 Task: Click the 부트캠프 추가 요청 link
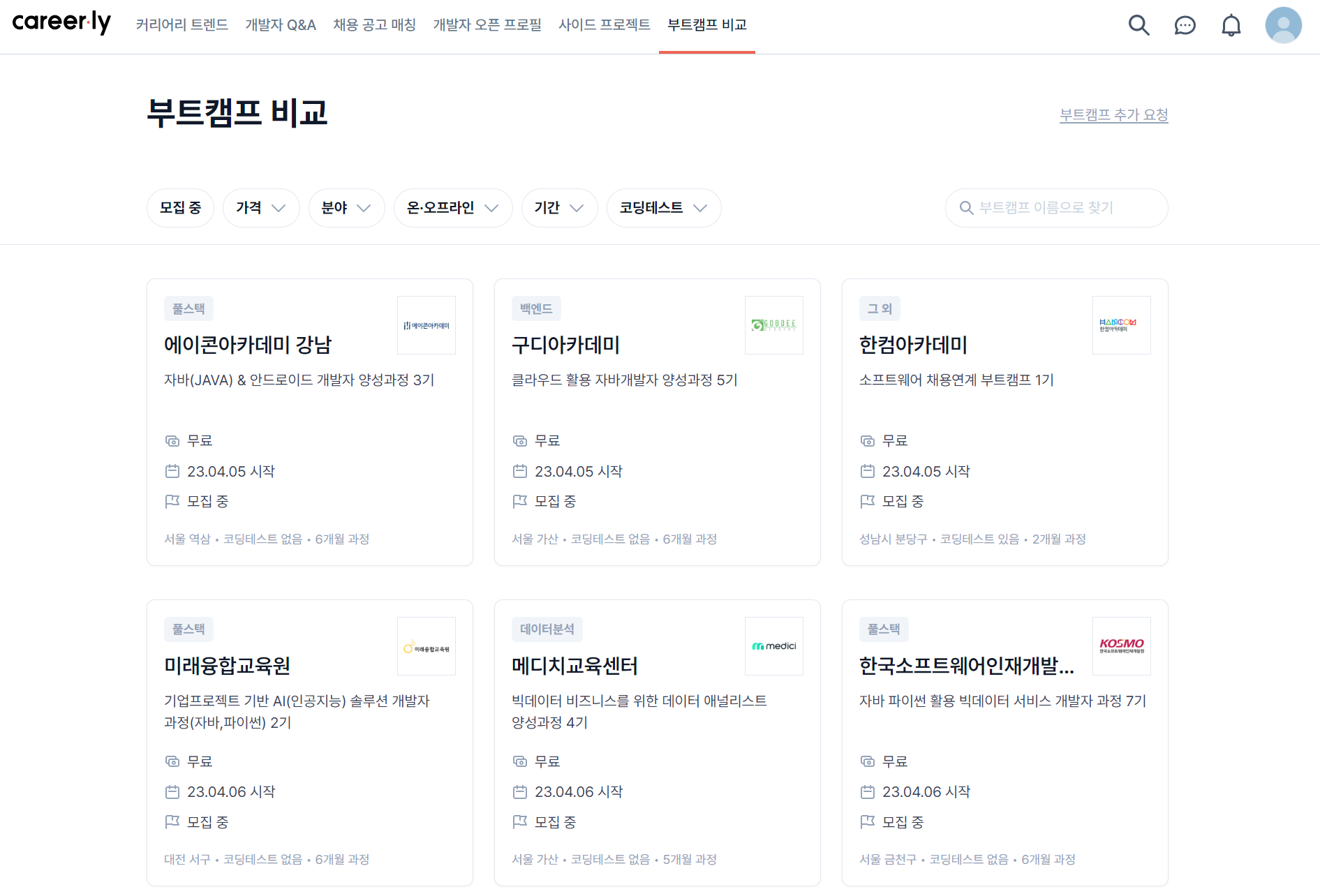1114,114
